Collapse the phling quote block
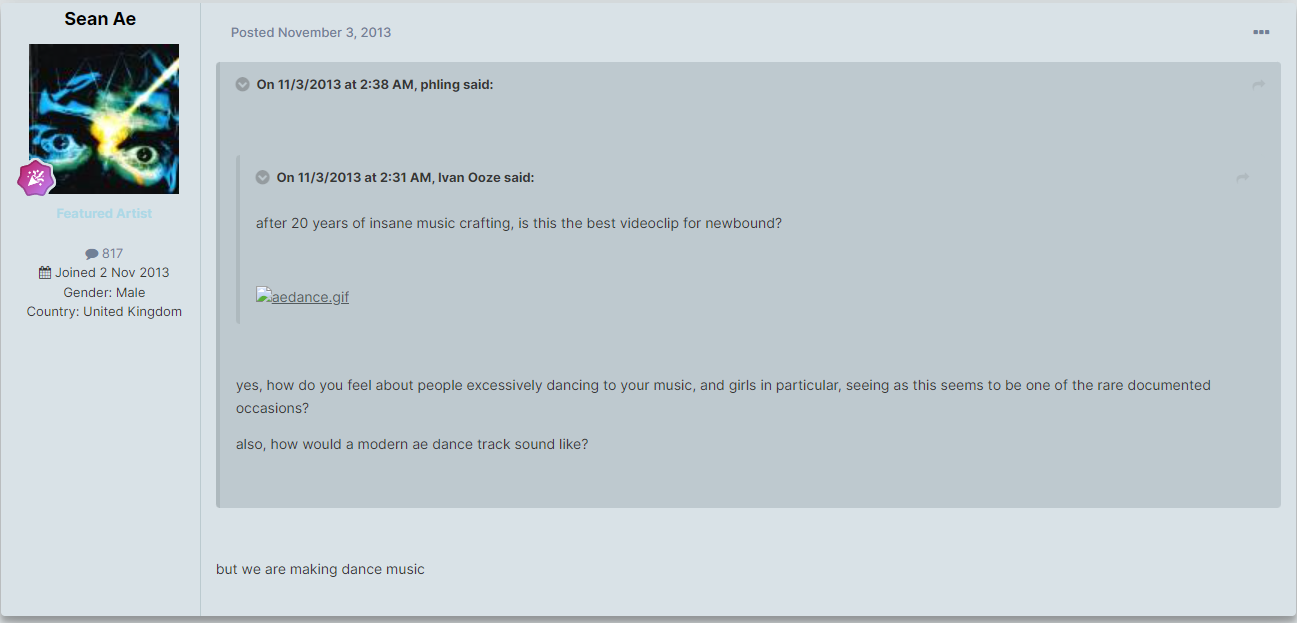Screen dimensions: 1297x623 click(x=242, y=84)
